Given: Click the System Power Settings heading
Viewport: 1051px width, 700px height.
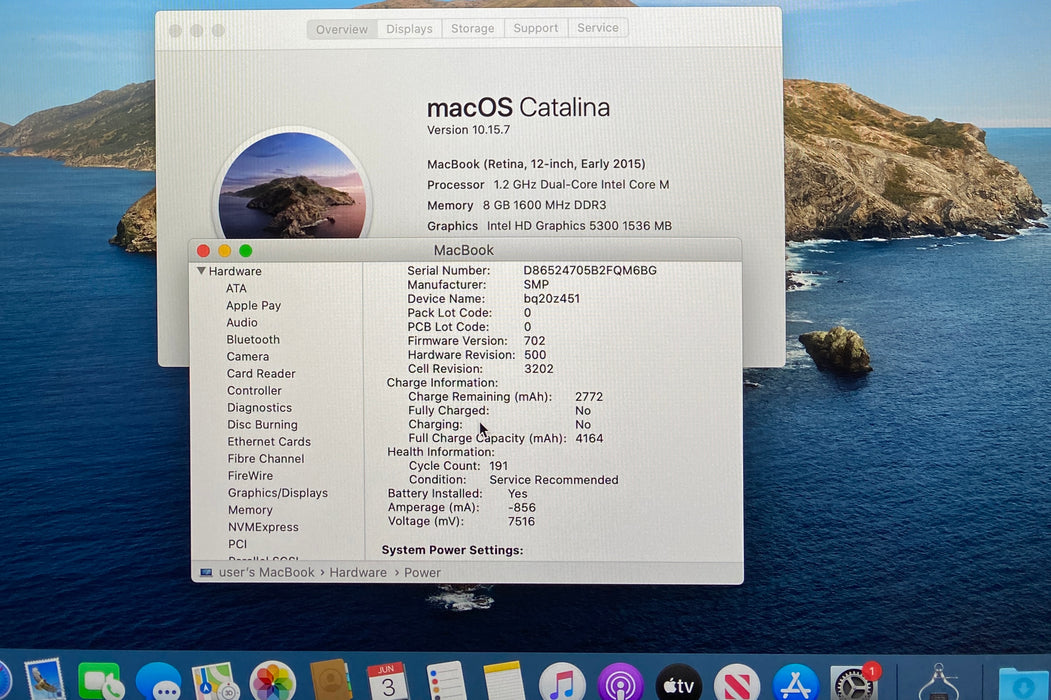Looking at the screenshot, I should (452, 550).
